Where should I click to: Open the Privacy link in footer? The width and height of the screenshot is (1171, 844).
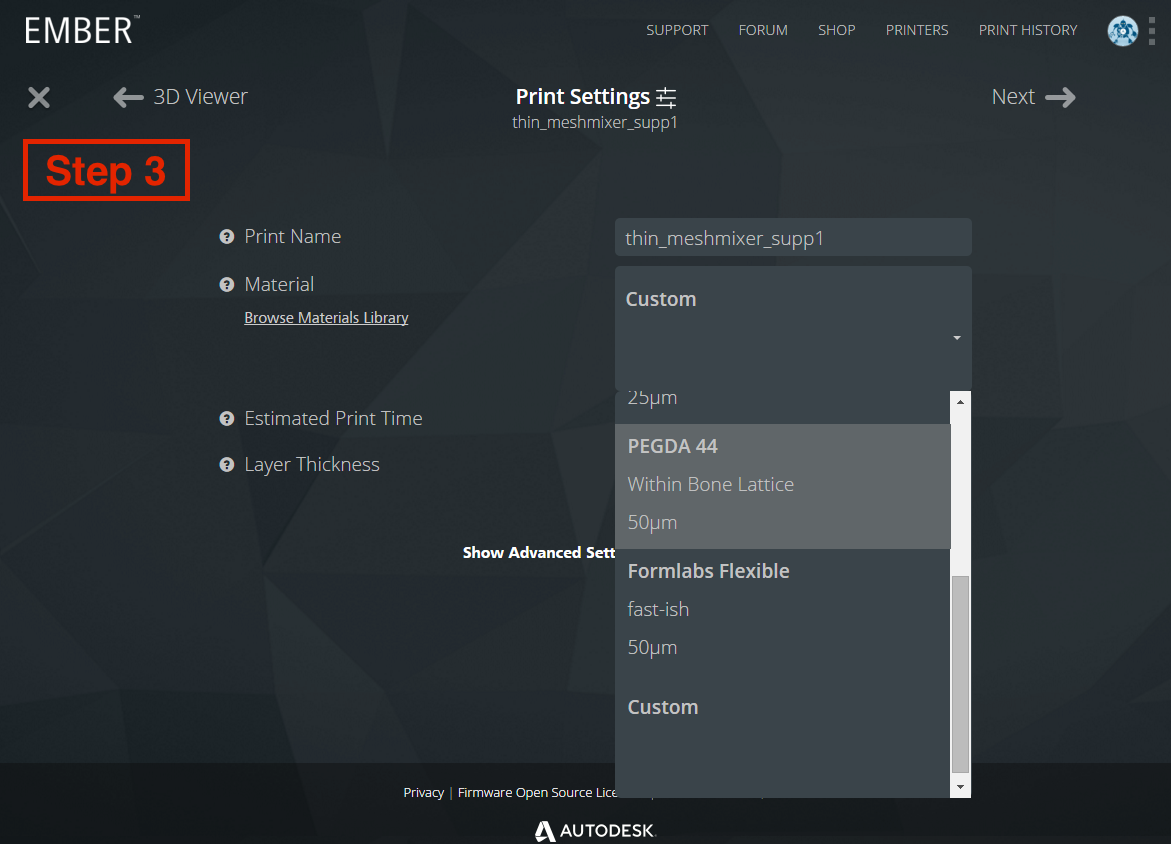point(423,792)
